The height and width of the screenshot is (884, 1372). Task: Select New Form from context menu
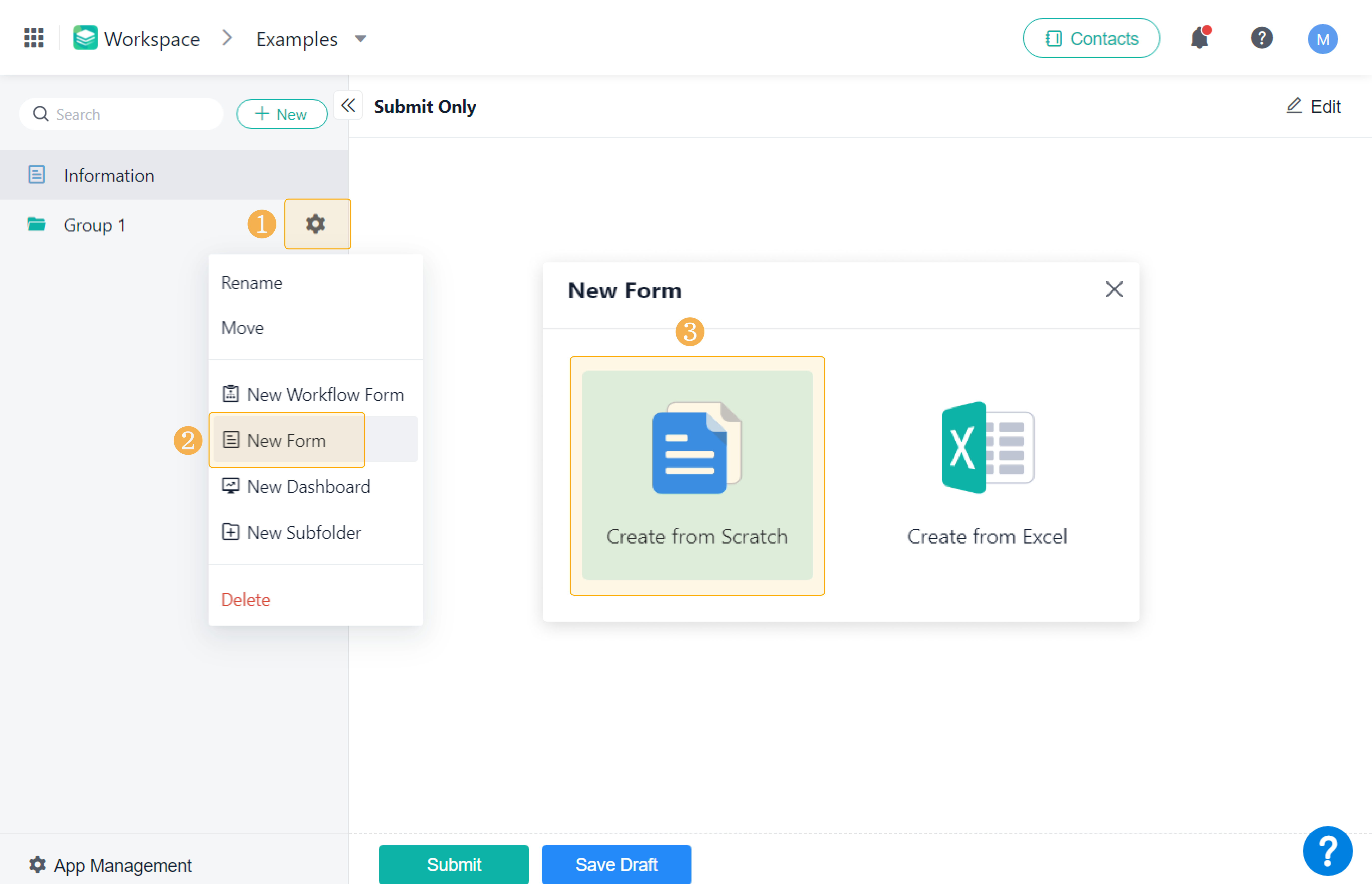click(x=286, y=440)
